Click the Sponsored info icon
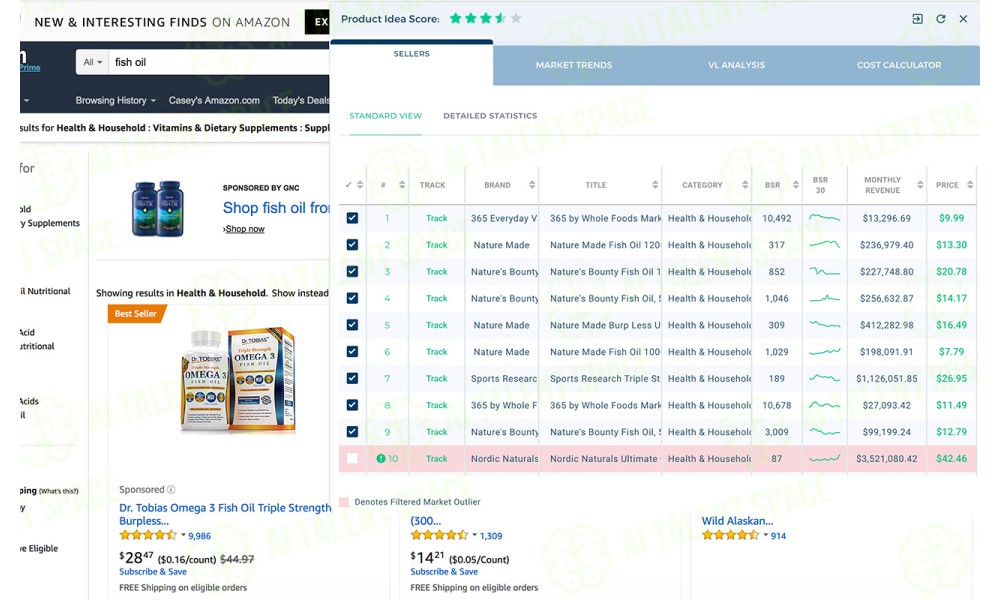Viewport: 1000px width, 600px height. click(x=171, y=490)
